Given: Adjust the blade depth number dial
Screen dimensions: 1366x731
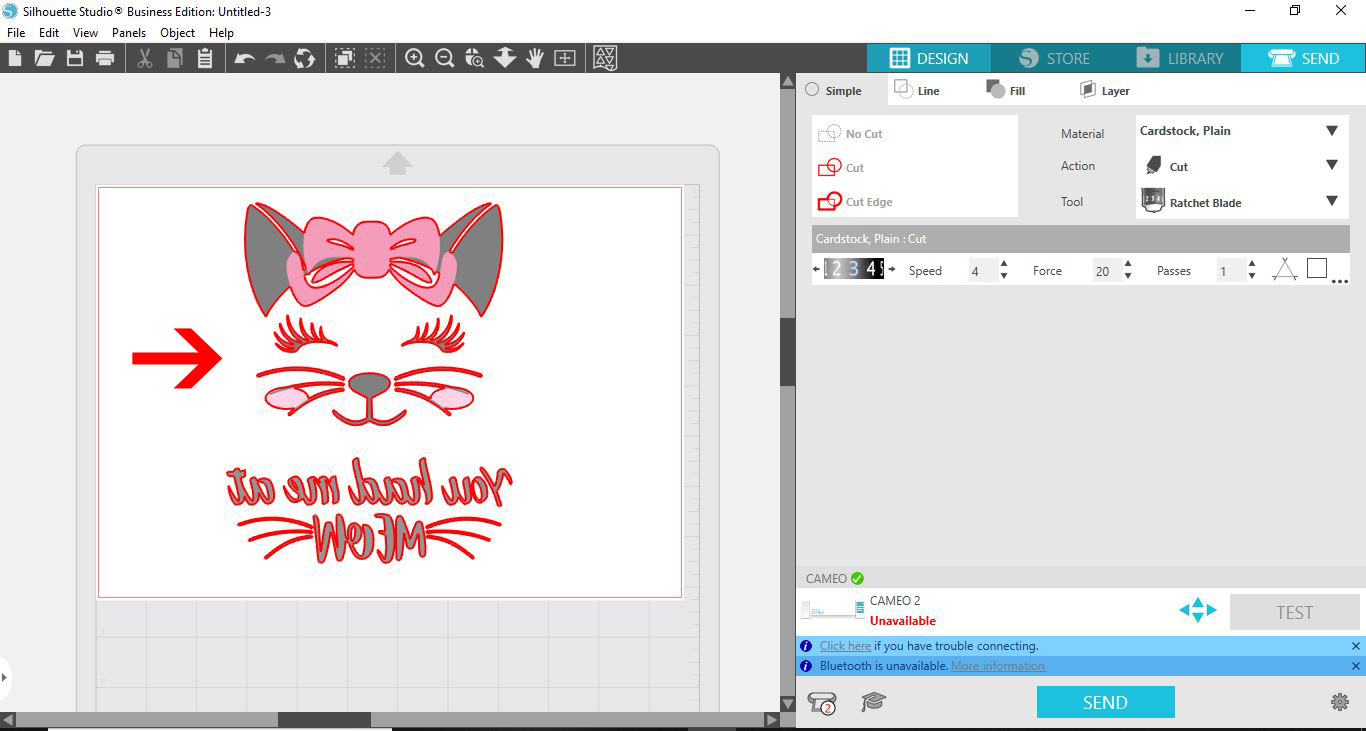Looking at the screenshot, I should 853,268.
